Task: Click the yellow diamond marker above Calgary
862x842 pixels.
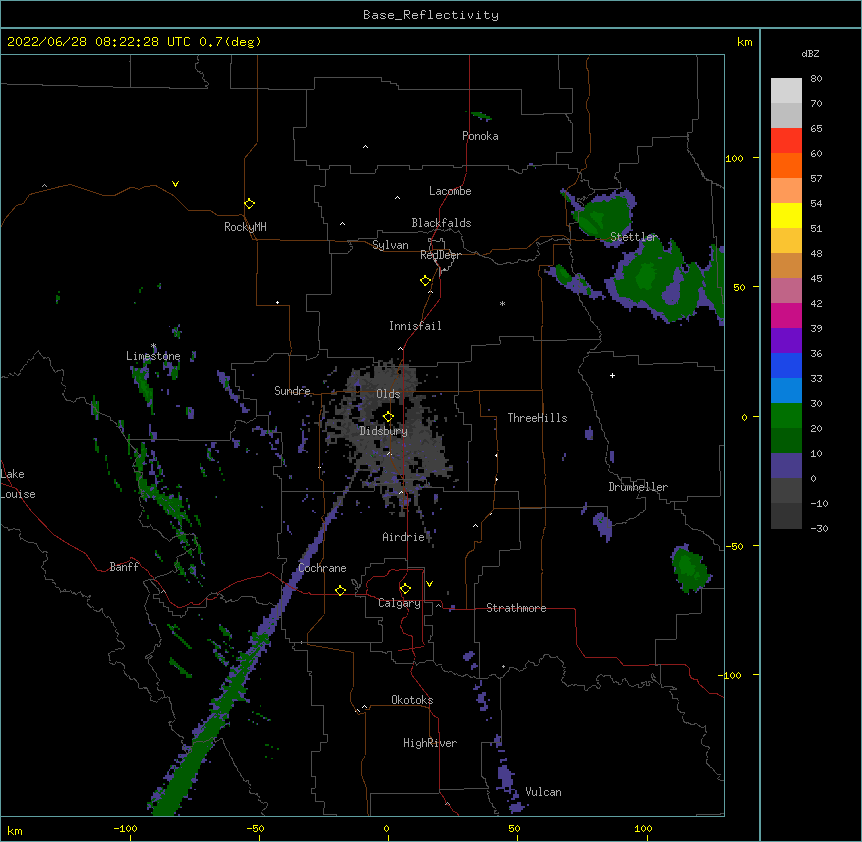Action: (x=405, y=589)
